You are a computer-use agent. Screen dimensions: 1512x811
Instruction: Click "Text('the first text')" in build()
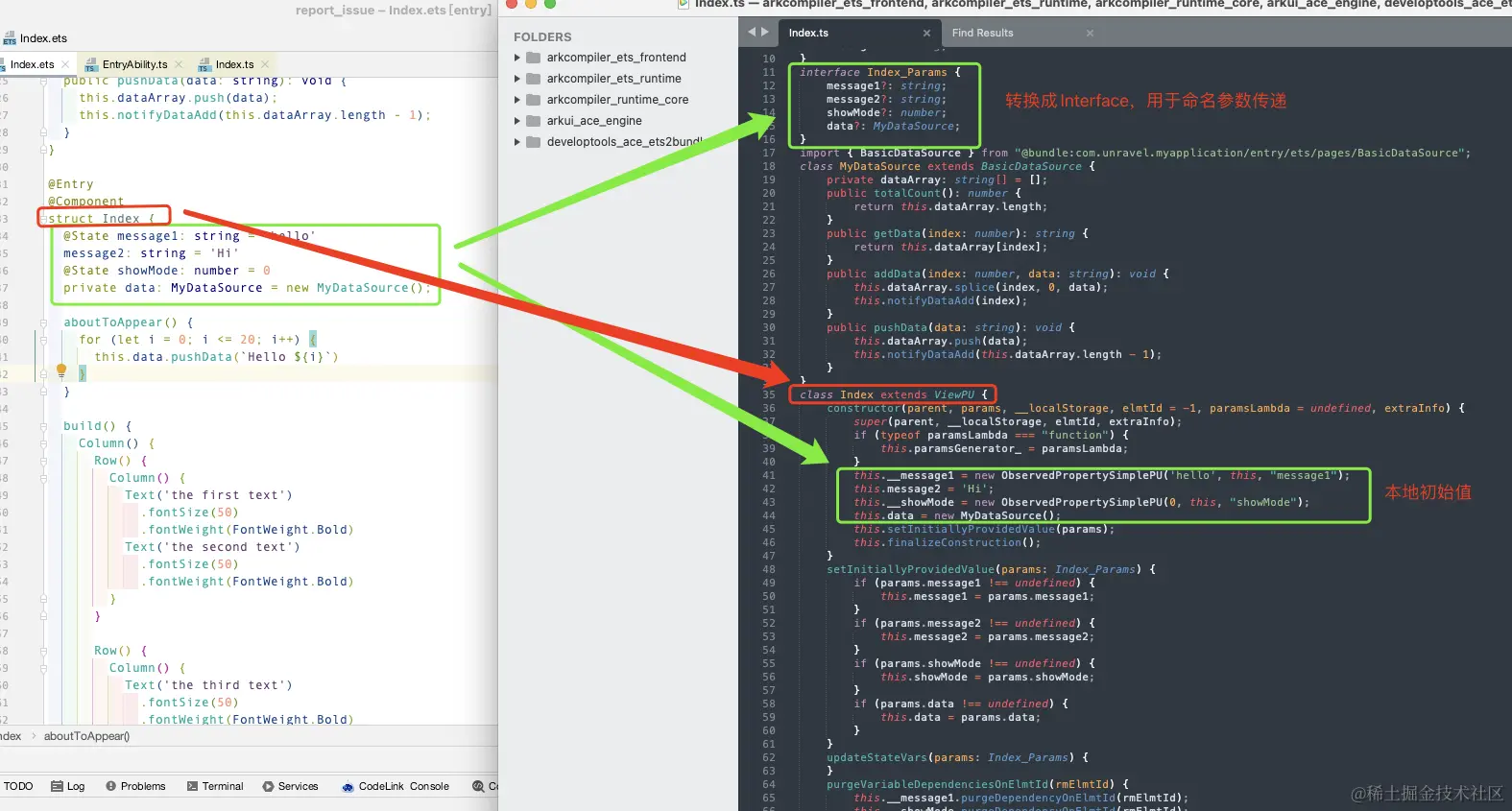click(208, 495)
